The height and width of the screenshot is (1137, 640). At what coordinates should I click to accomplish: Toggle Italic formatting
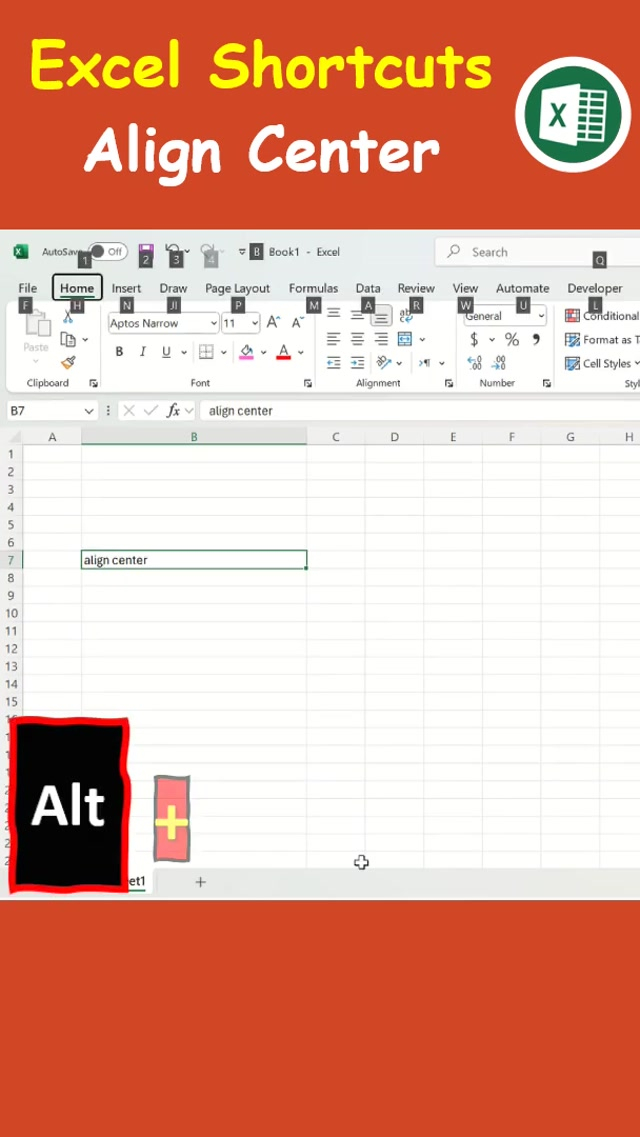(143, 352)
